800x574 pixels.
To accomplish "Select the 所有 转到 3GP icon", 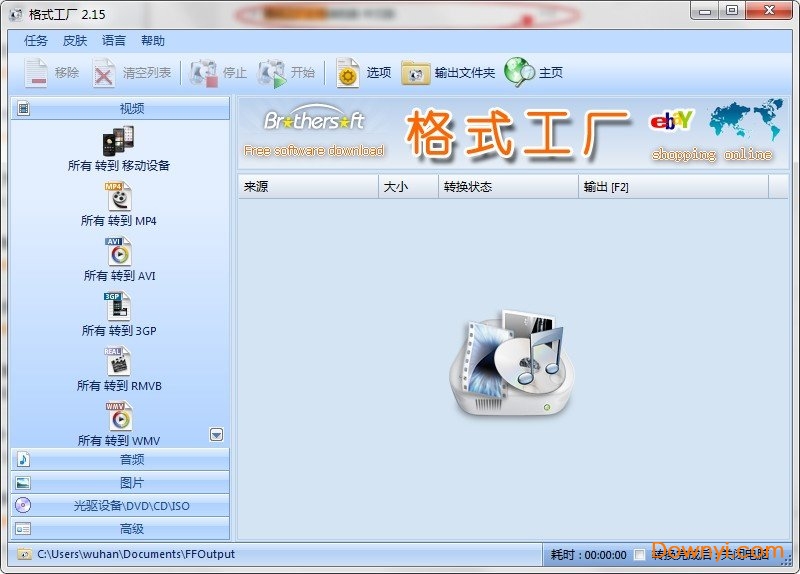I will coord(118,306).
